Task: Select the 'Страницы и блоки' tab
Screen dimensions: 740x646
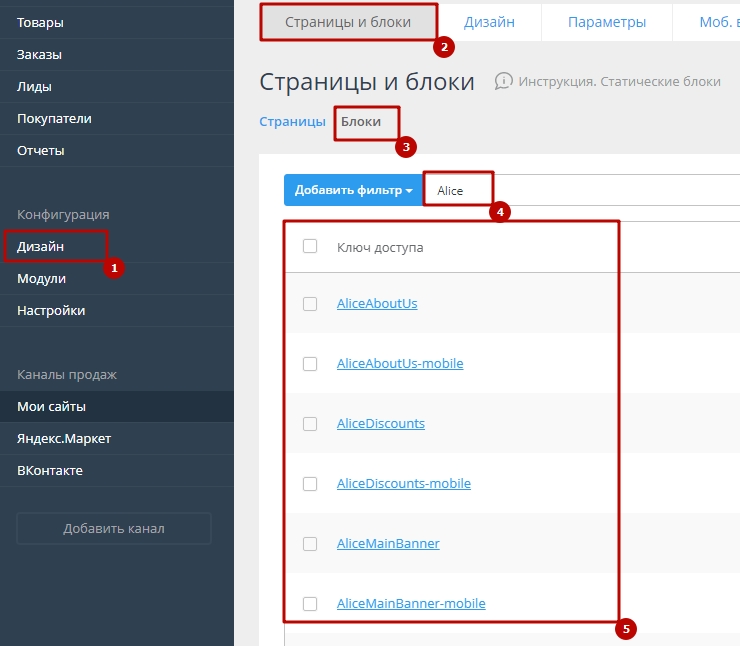Action: (x=348, y=22)
